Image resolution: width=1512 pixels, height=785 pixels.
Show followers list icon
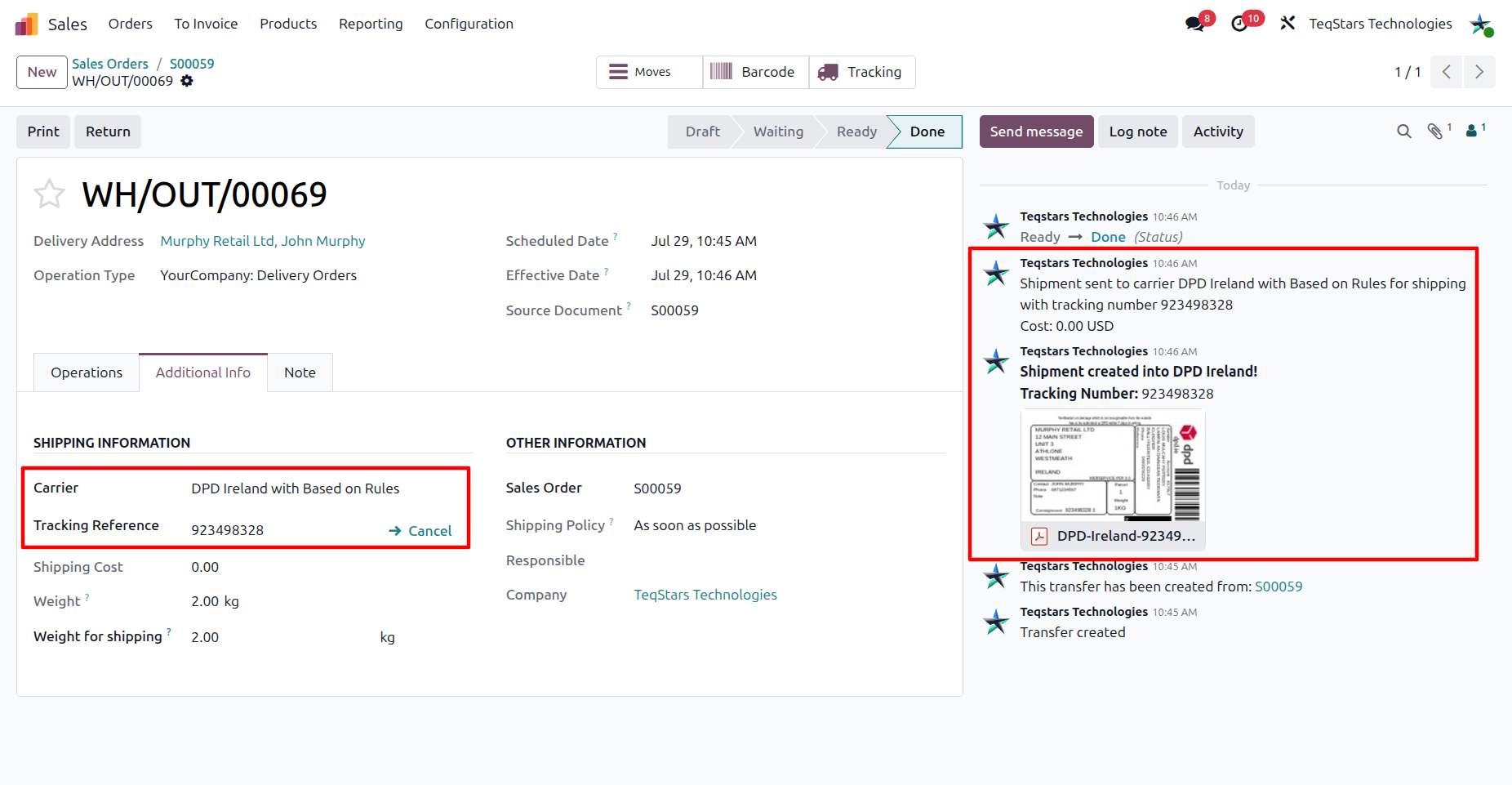click(1471, 131)
